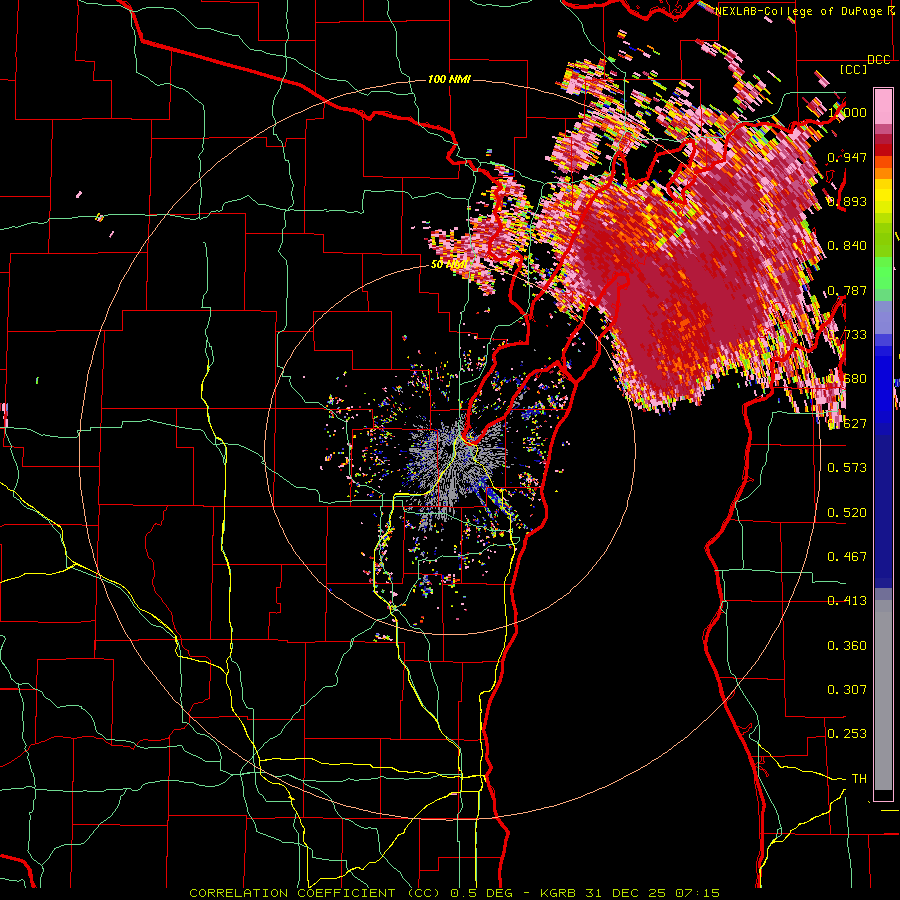Image resolution: width=900 pixels, height=900 pixels.
Task: Click the 0.413 legend value
Action: pos(847,601)
